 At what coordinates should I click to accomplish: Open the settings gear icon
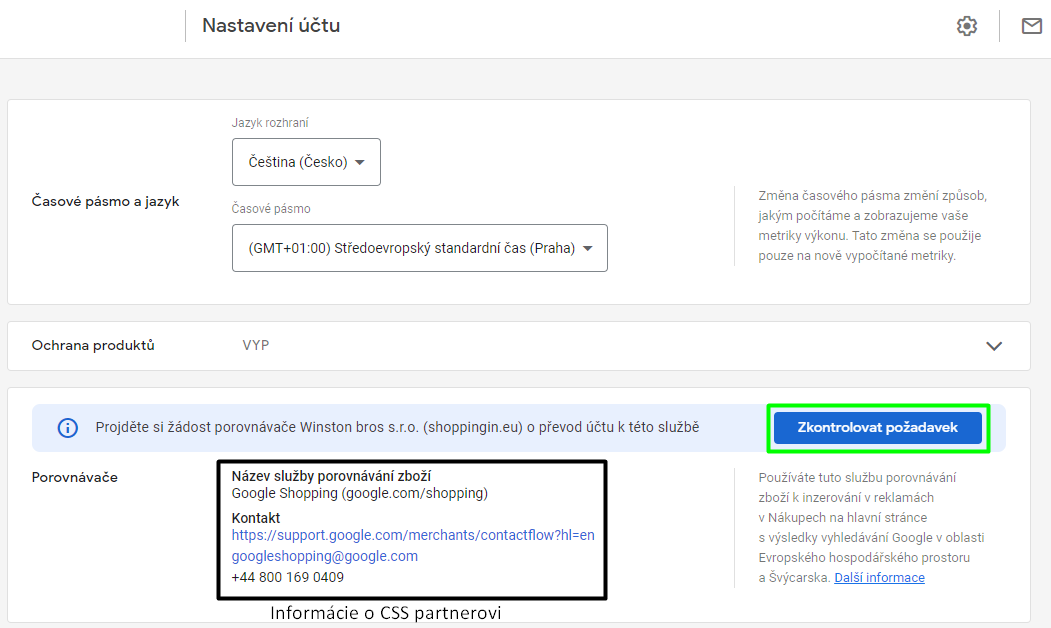(x=966, y=27)
